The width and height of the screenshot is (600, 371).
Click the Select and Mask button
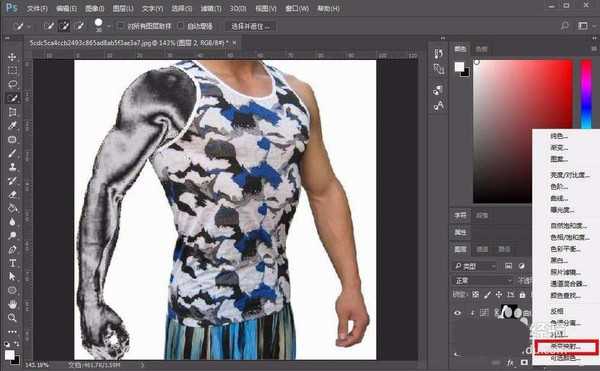click(250, 26)
